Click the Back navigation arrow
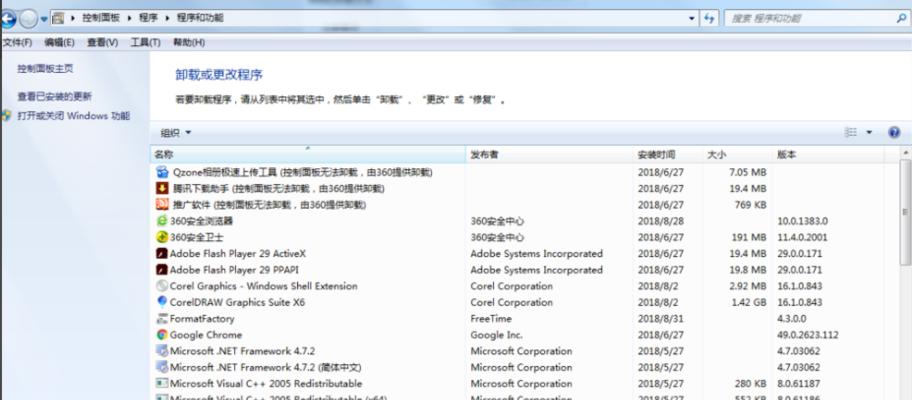 8,19
